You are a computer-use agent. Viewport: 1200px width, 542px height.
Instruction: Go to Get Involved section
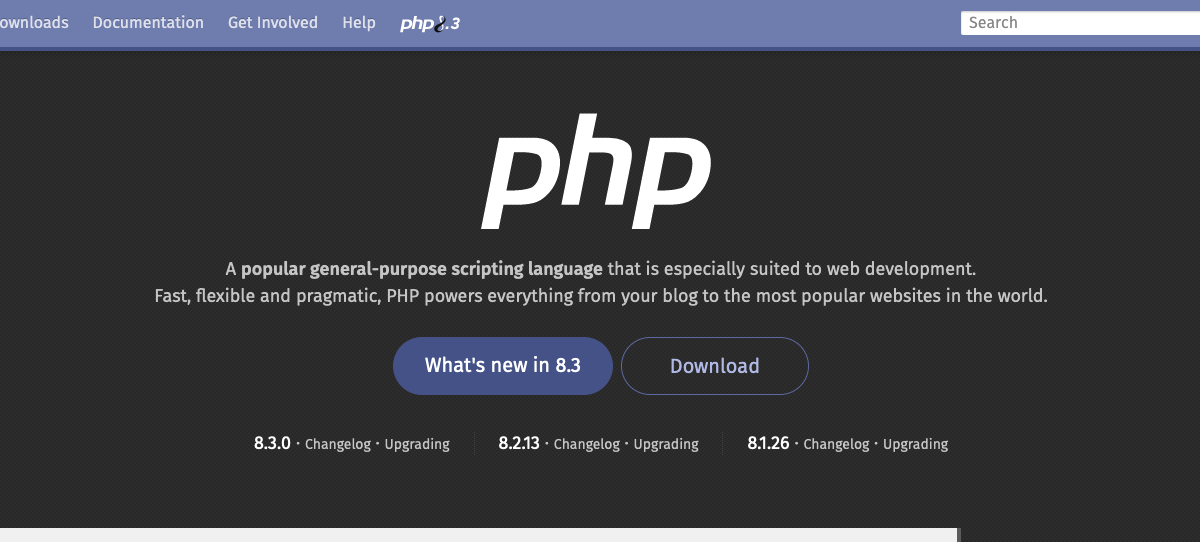(x=273, y=22)
